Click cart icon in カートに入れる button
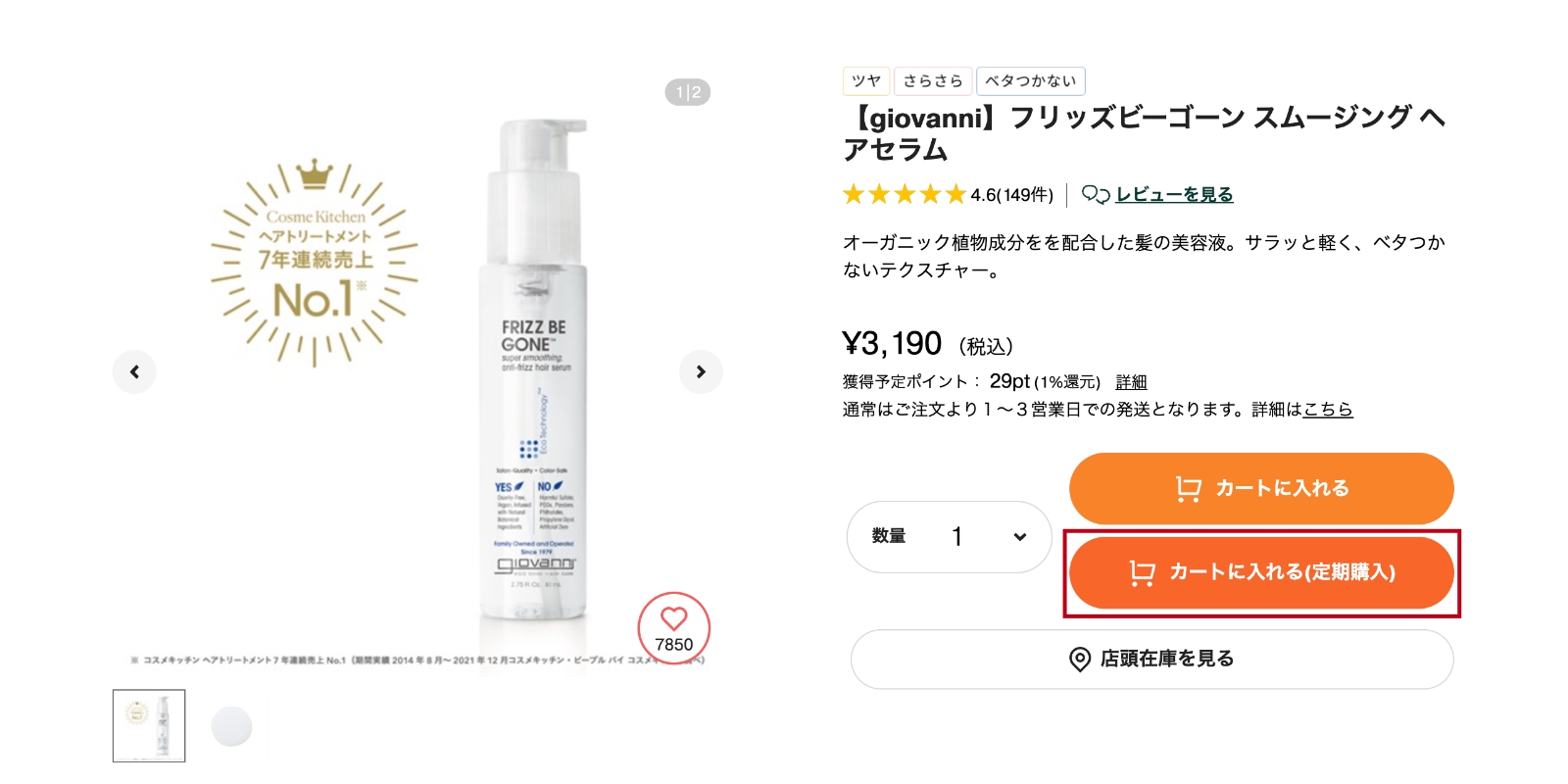 point(1188,488)
